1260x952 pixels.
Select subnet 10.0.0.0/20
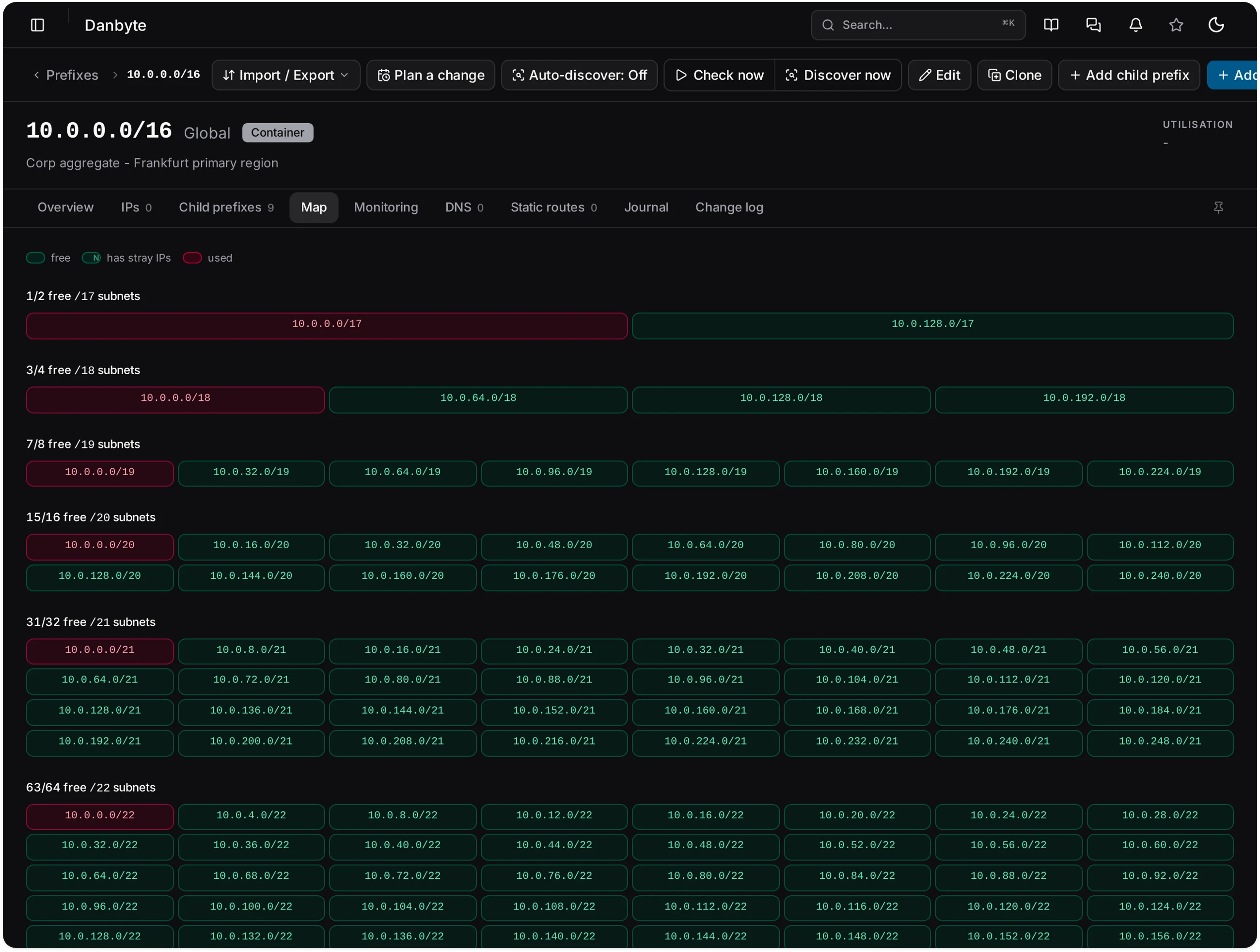point(100,546)
